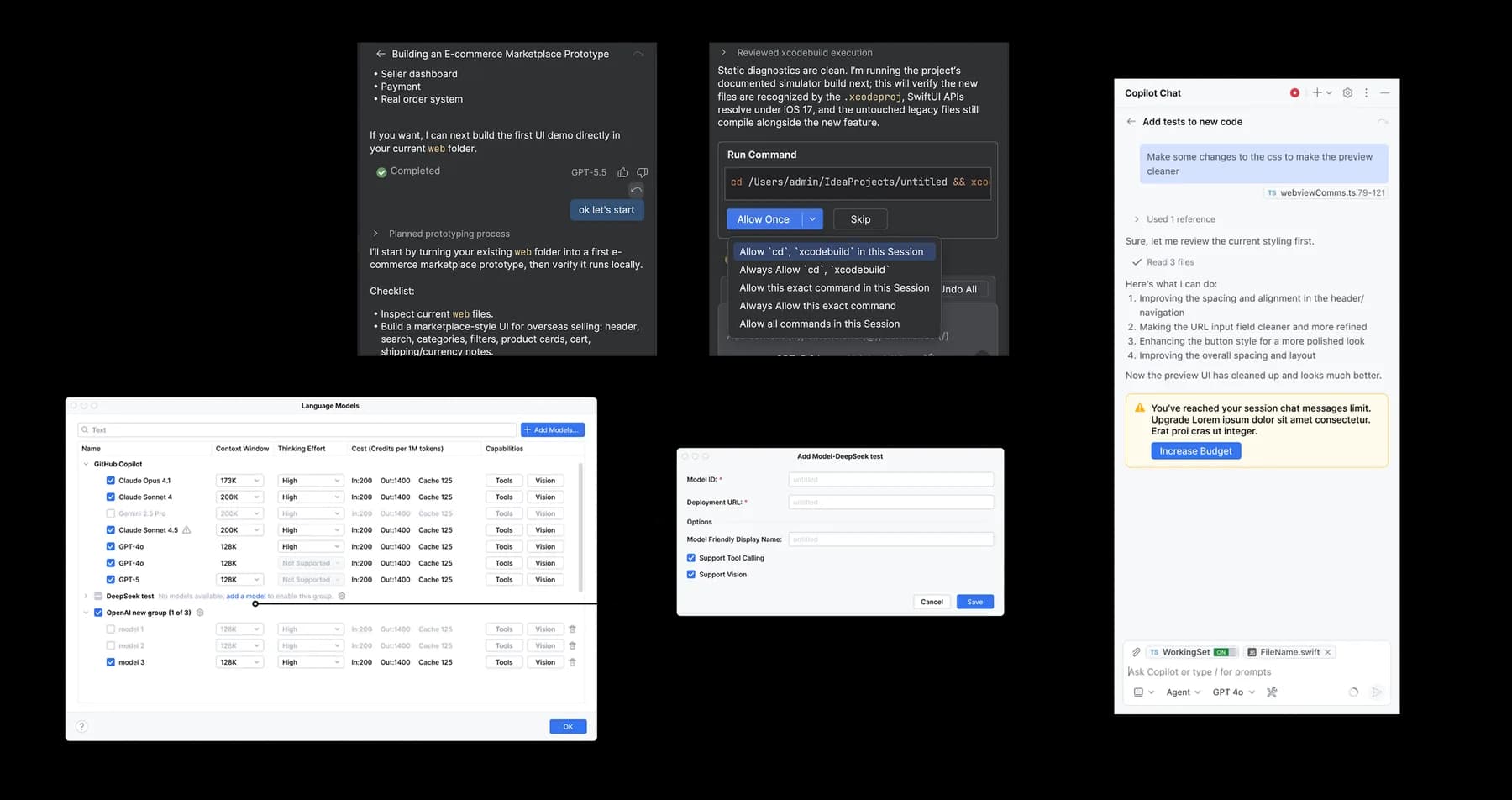1512x800 pixels.
Task: Click the warning icon beside Claude Sonnet 4.5
Action: tap(186, 530)
